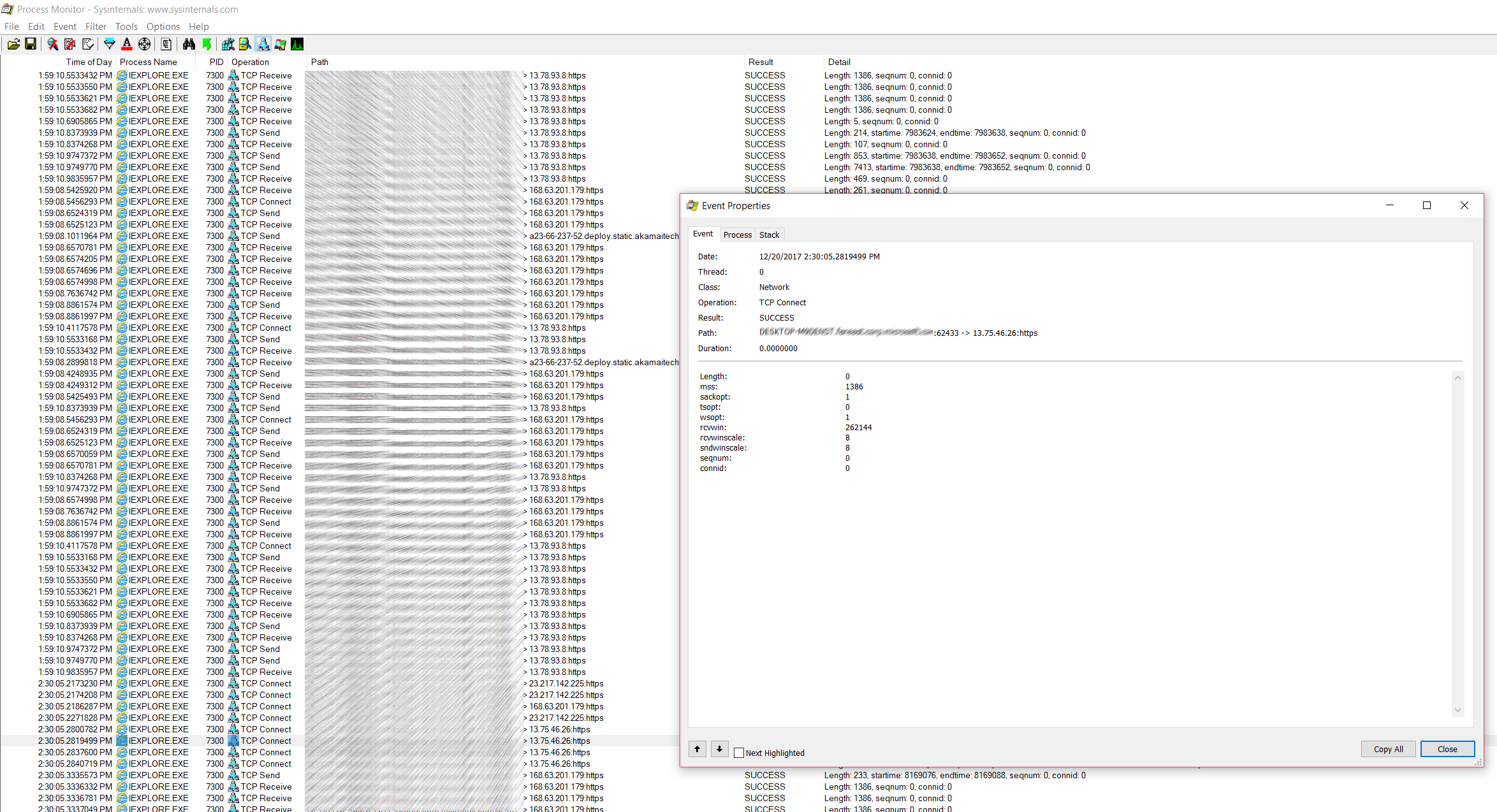The width and height of the screenshot is (1497, 812).
Task: Switch to the Stack tab
Action: (x=769, y=235)
